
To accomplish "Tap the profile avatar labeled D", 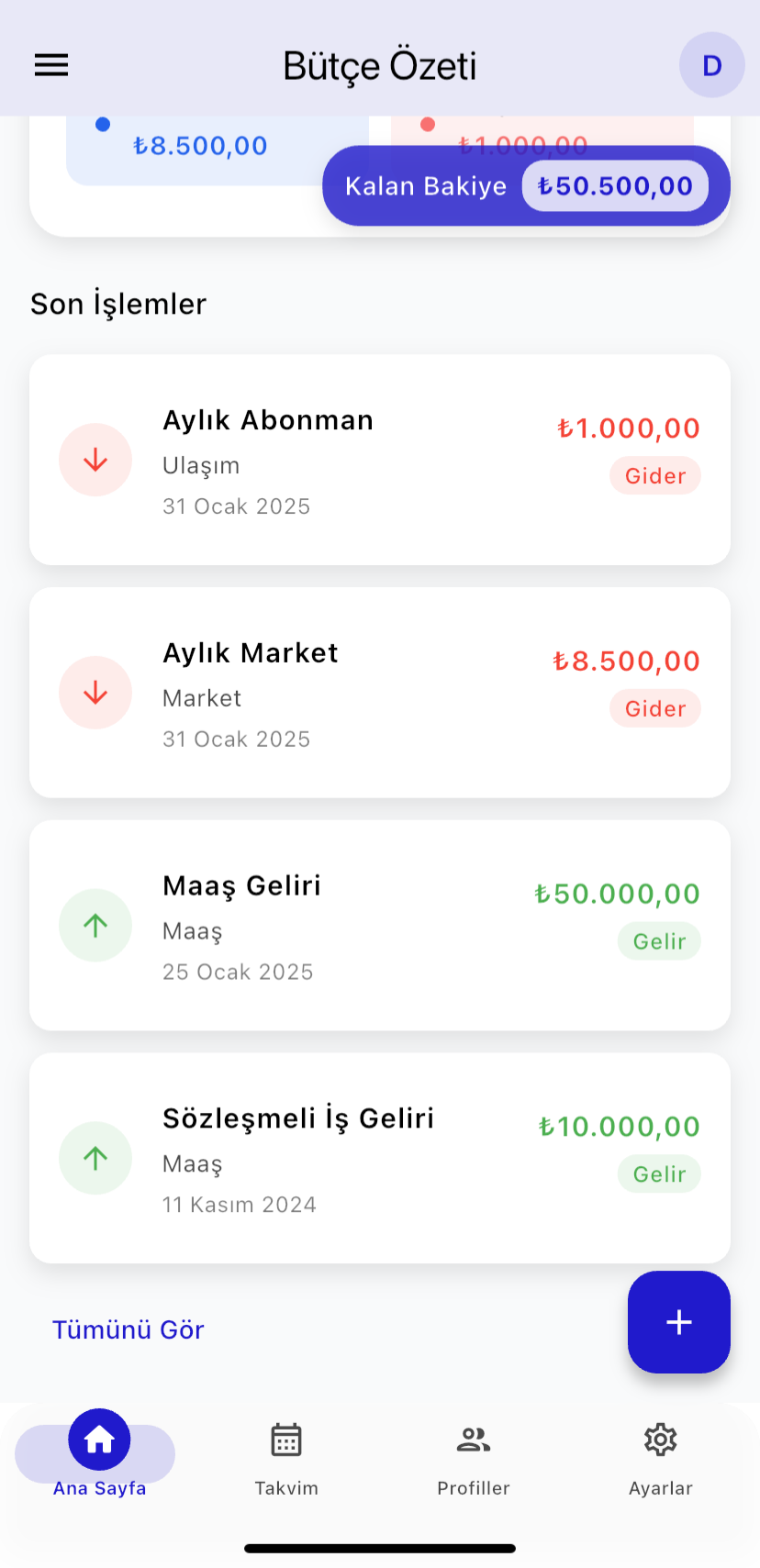I will tap(711, 65).
